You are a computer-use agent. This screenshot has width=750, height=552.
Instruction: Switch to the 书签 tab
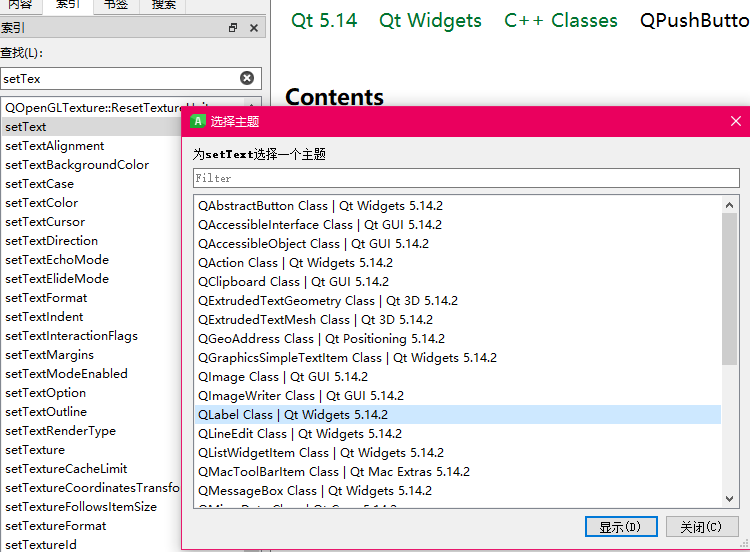click(116, 4)
